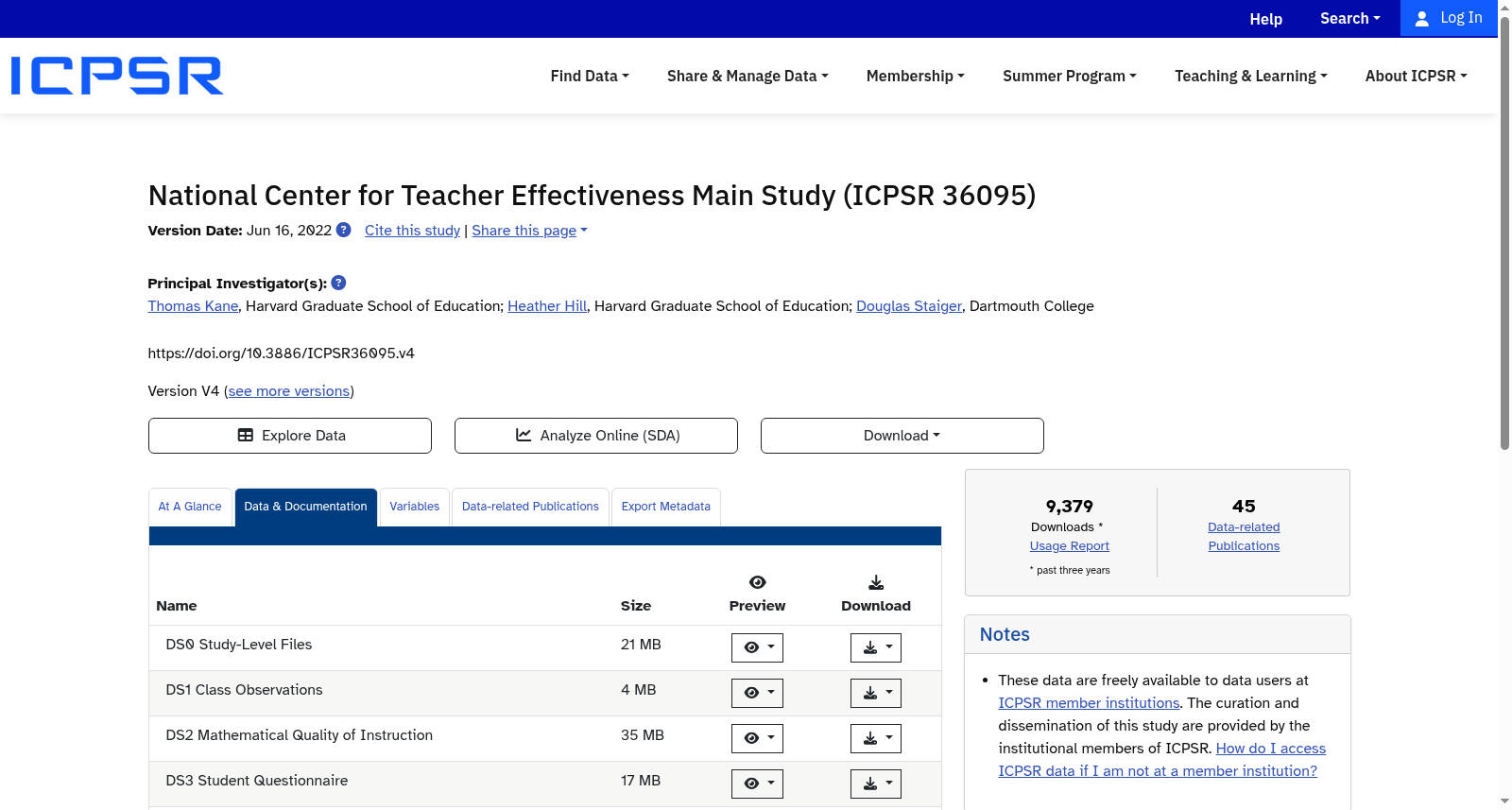Open the Export Metadata tab
Image resolution: width=1512 pixels, height=810 pixels.
click(666, 507)
